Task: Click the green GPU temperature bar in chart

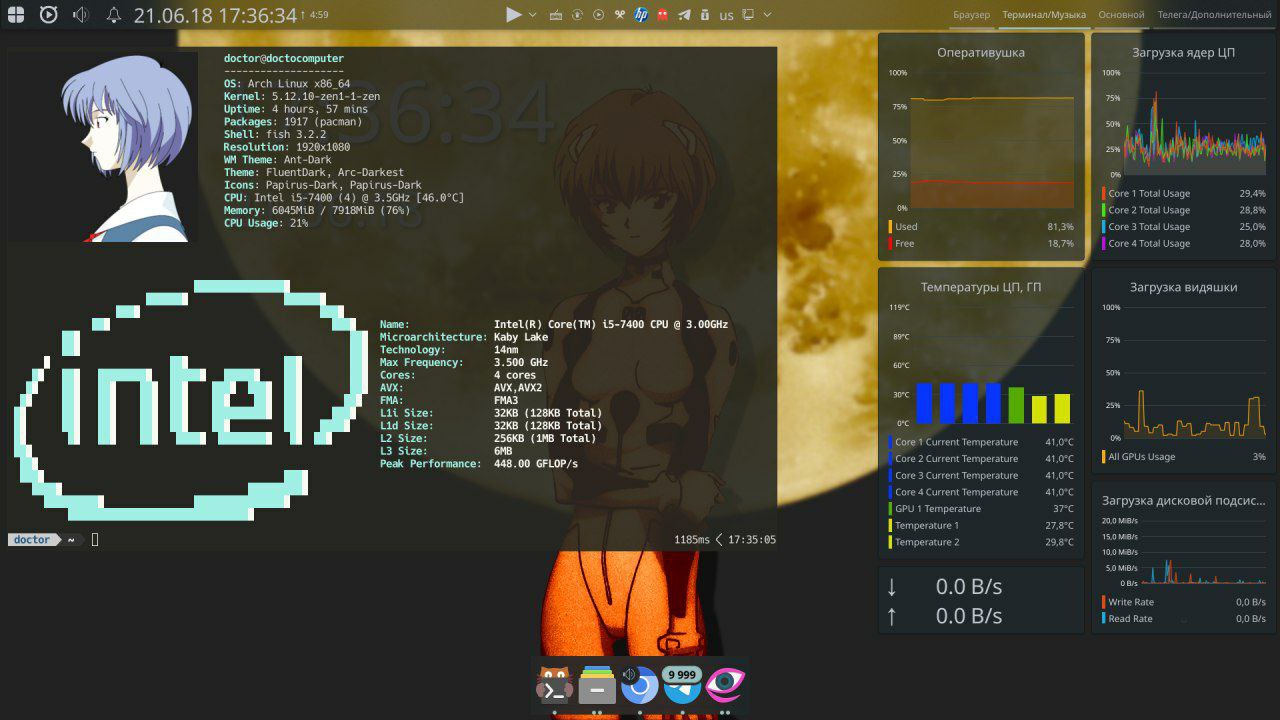Action: 1016,405
